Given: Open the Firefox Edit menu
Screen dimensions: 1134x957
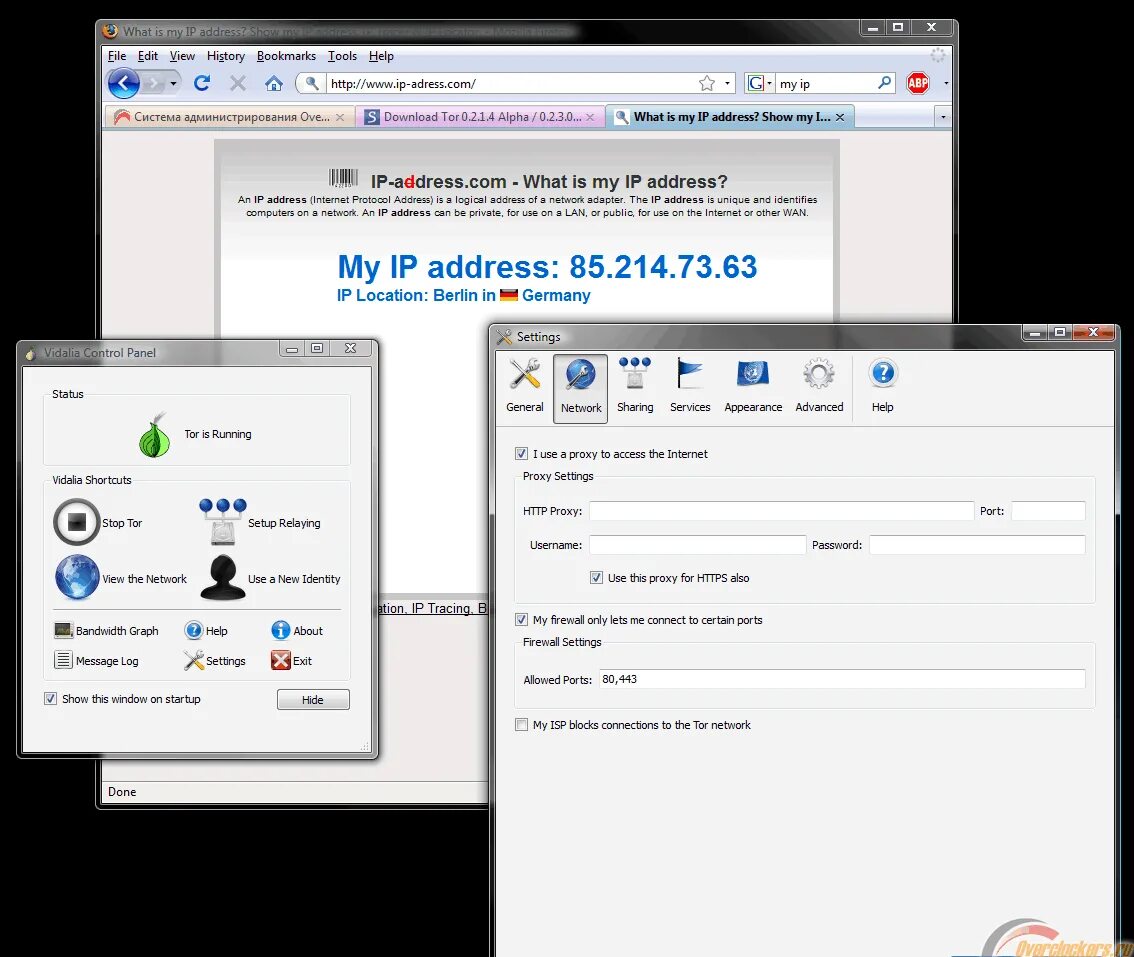Looking at the screenshot, I should [x=148, y=56].
